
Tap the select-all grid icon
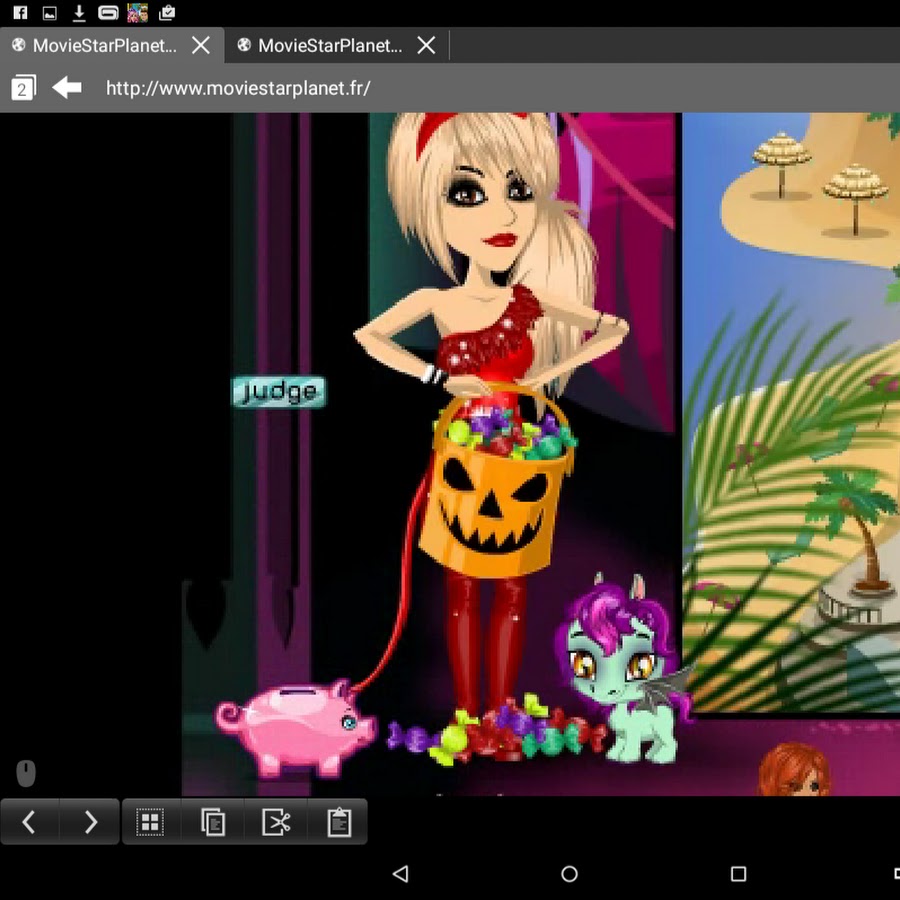coord(150,822)
